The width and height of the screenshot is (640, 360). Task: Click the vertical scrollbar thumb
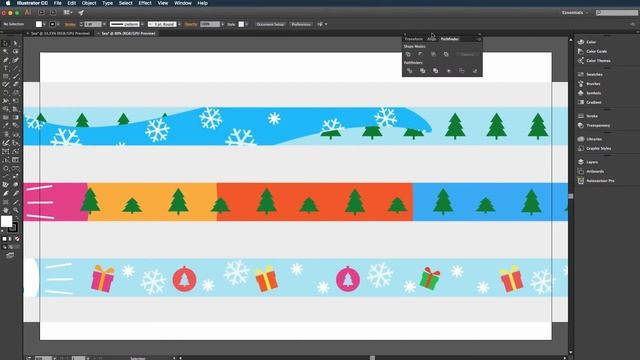click(x=571, y=196)
